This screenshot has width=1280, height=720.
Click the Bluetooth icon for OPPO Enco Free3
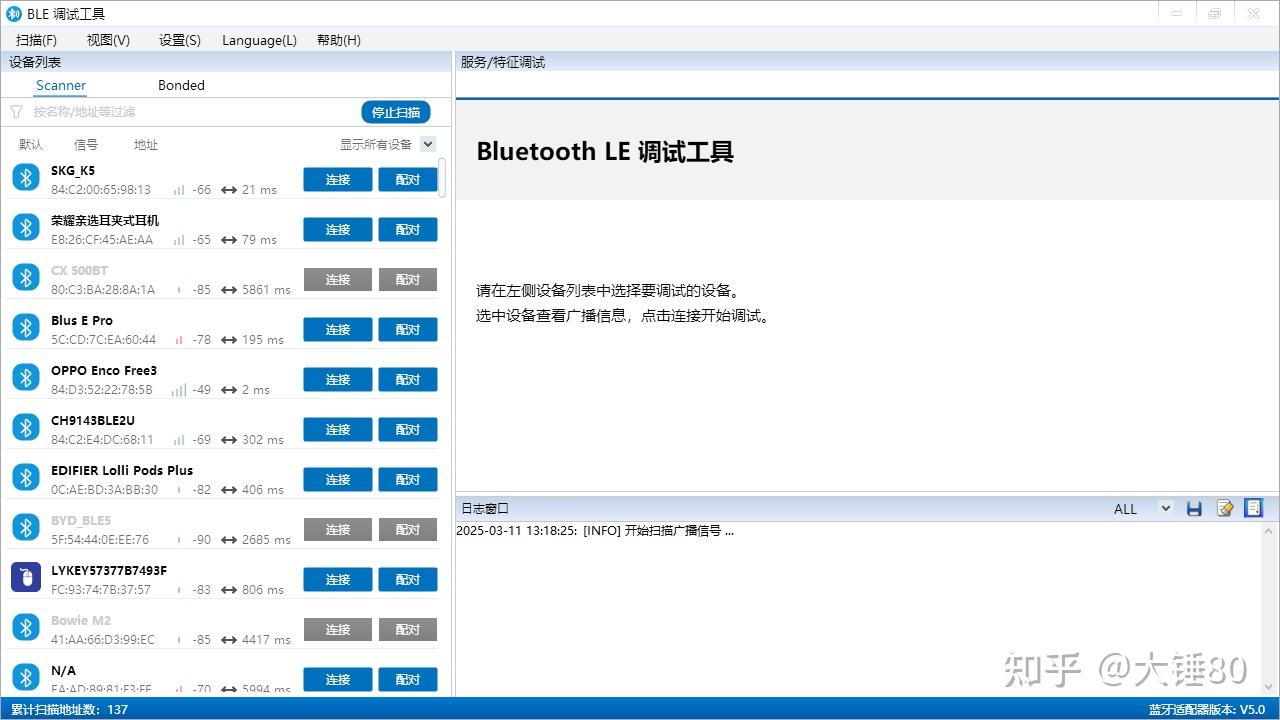coord(26,377)
